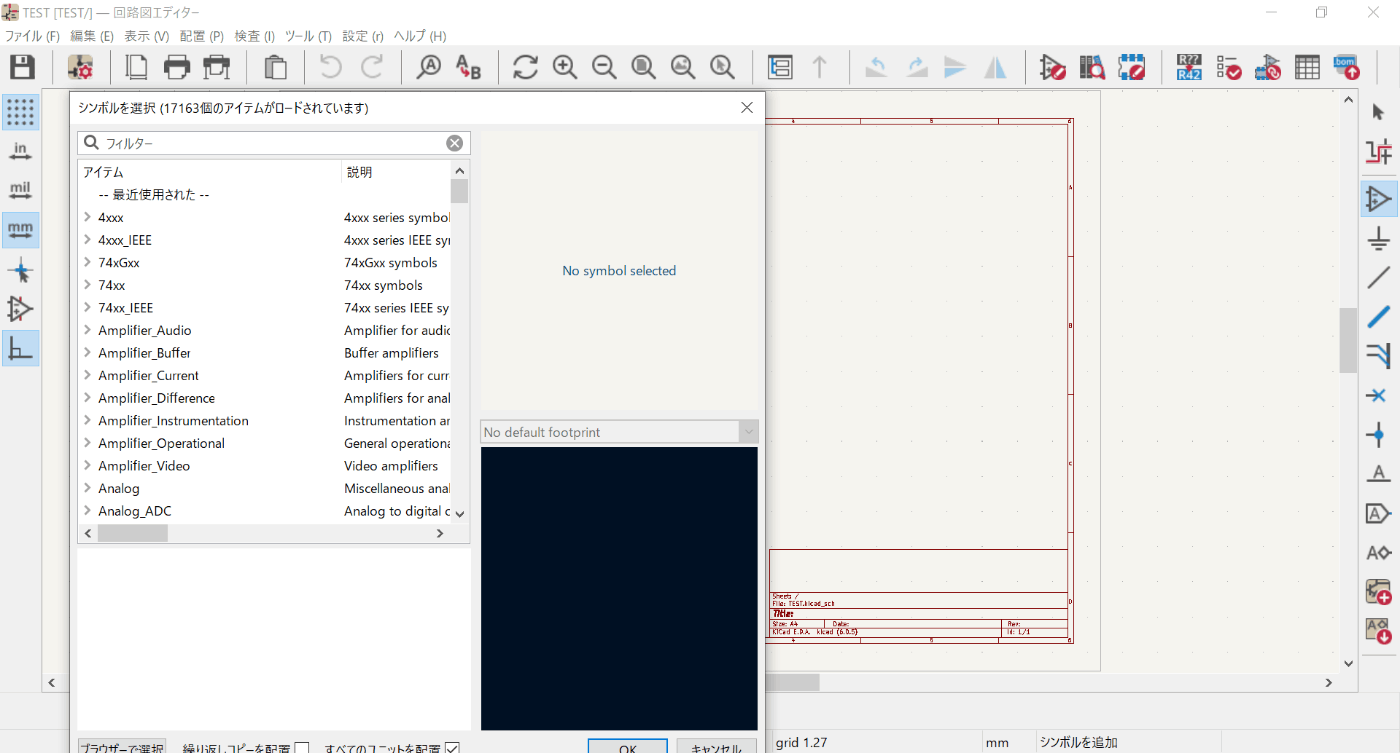Expand the Amplifier_Operational library
Image resolution: width=1400 pixels, height=753 pixels.
click(88, 443)
